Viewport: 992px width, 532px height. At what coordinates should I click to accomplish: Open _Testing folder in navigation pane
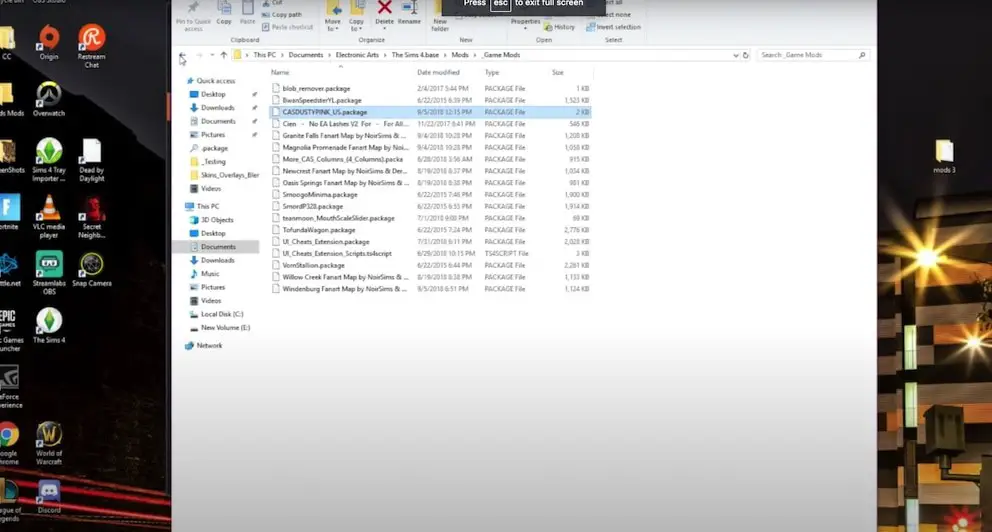pyautogui.click(x=213, y=161)
